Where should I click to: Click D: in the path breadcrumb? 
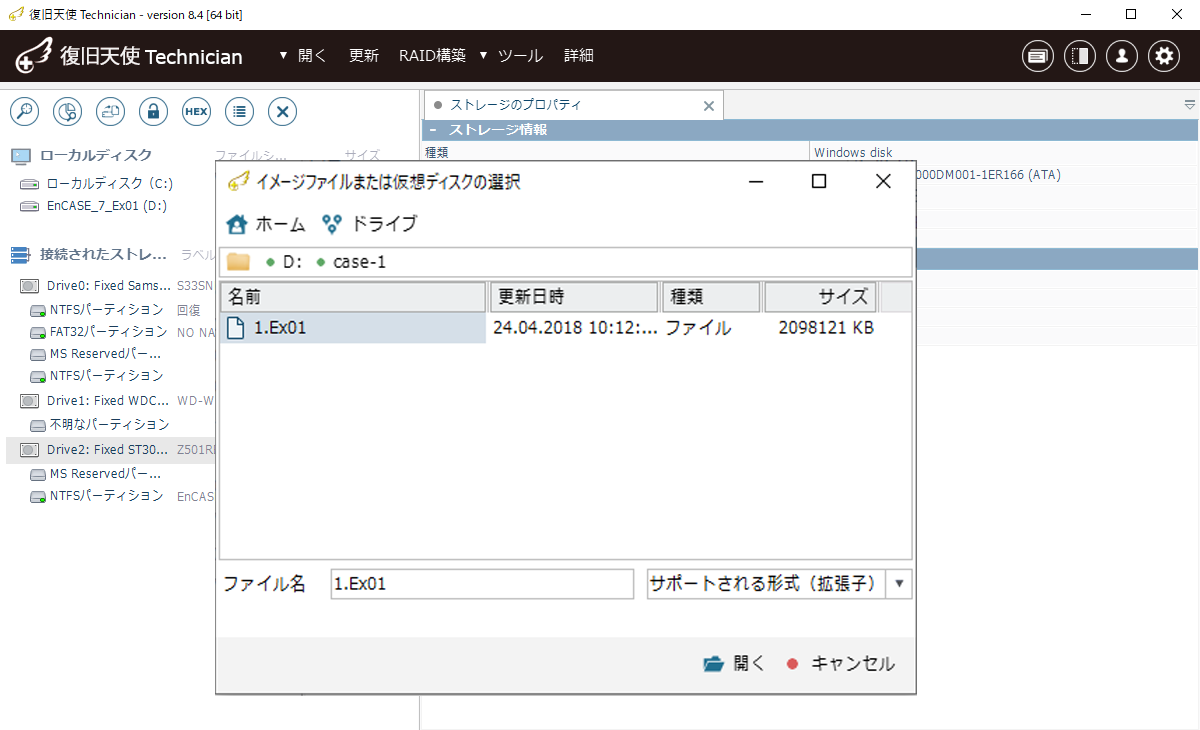coord(293,262)
